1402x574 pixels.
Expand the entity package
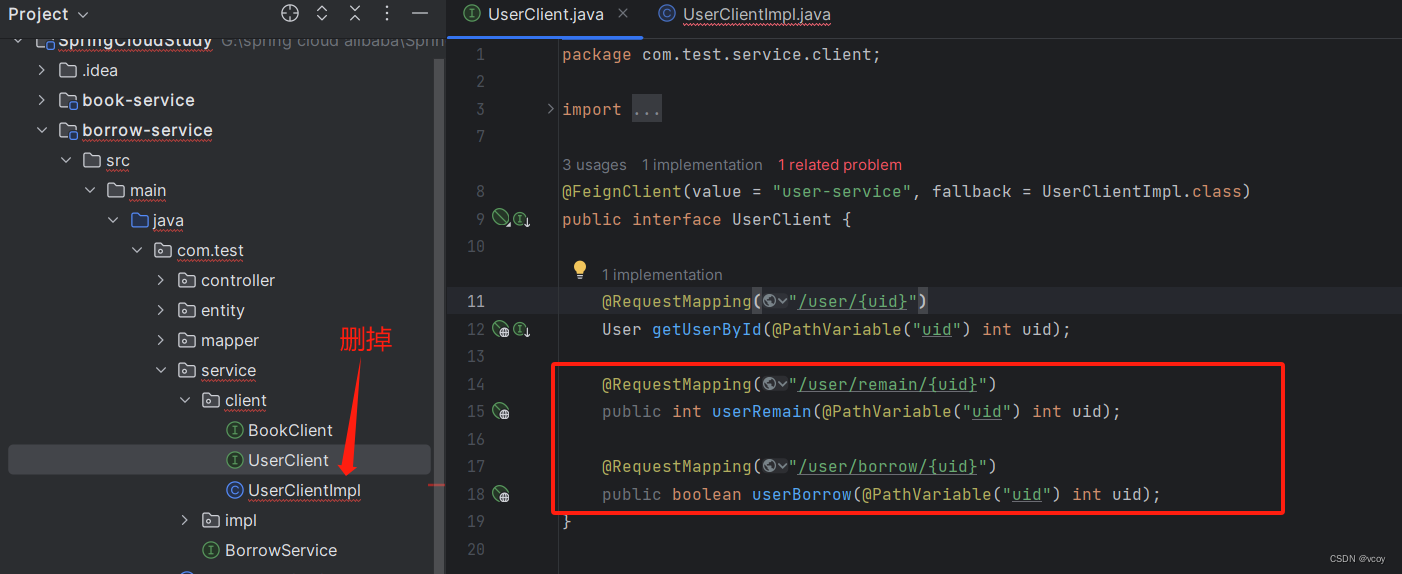(161, 310)
